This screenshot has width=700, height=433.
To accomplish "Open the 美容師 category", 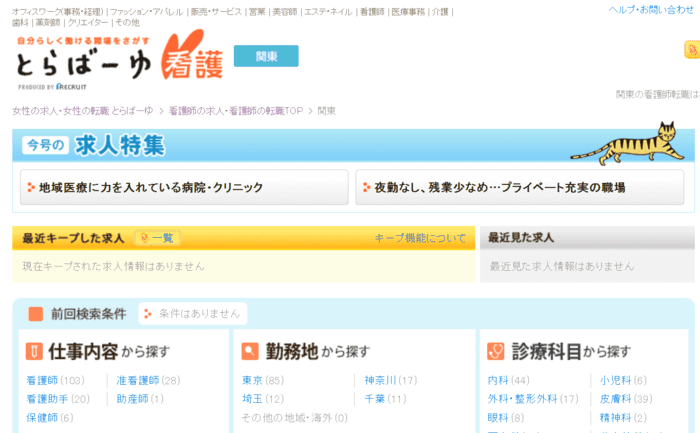I will click(285, 12).
